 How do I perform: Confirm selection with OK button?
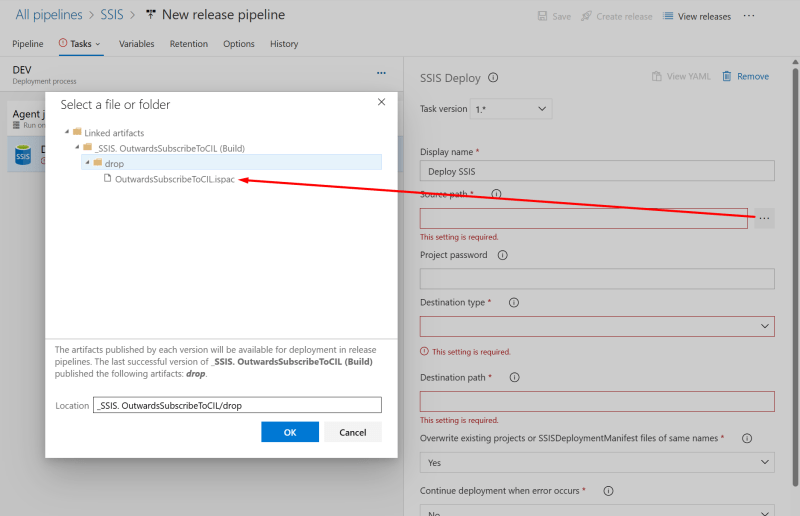[290, 432]
